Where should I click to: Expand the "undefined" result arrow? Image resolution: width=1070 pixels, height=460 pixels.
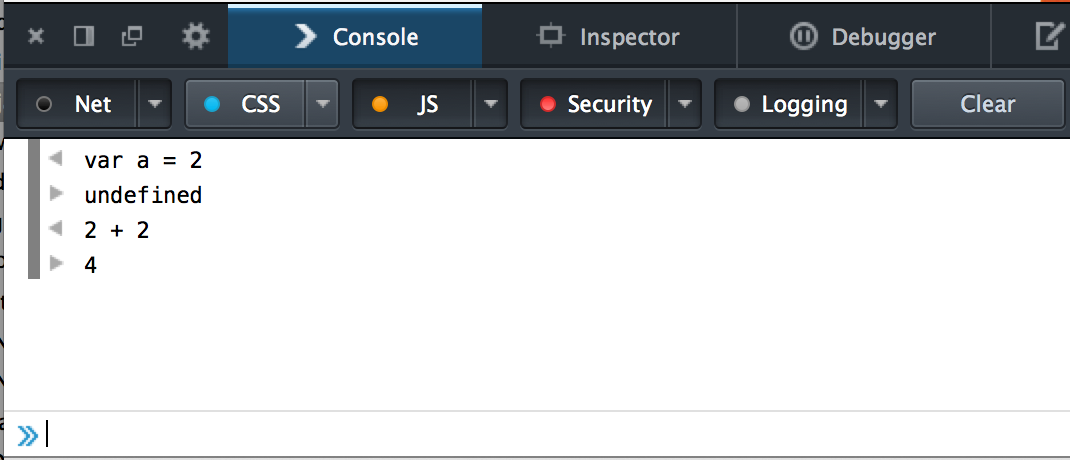(57, 194)
